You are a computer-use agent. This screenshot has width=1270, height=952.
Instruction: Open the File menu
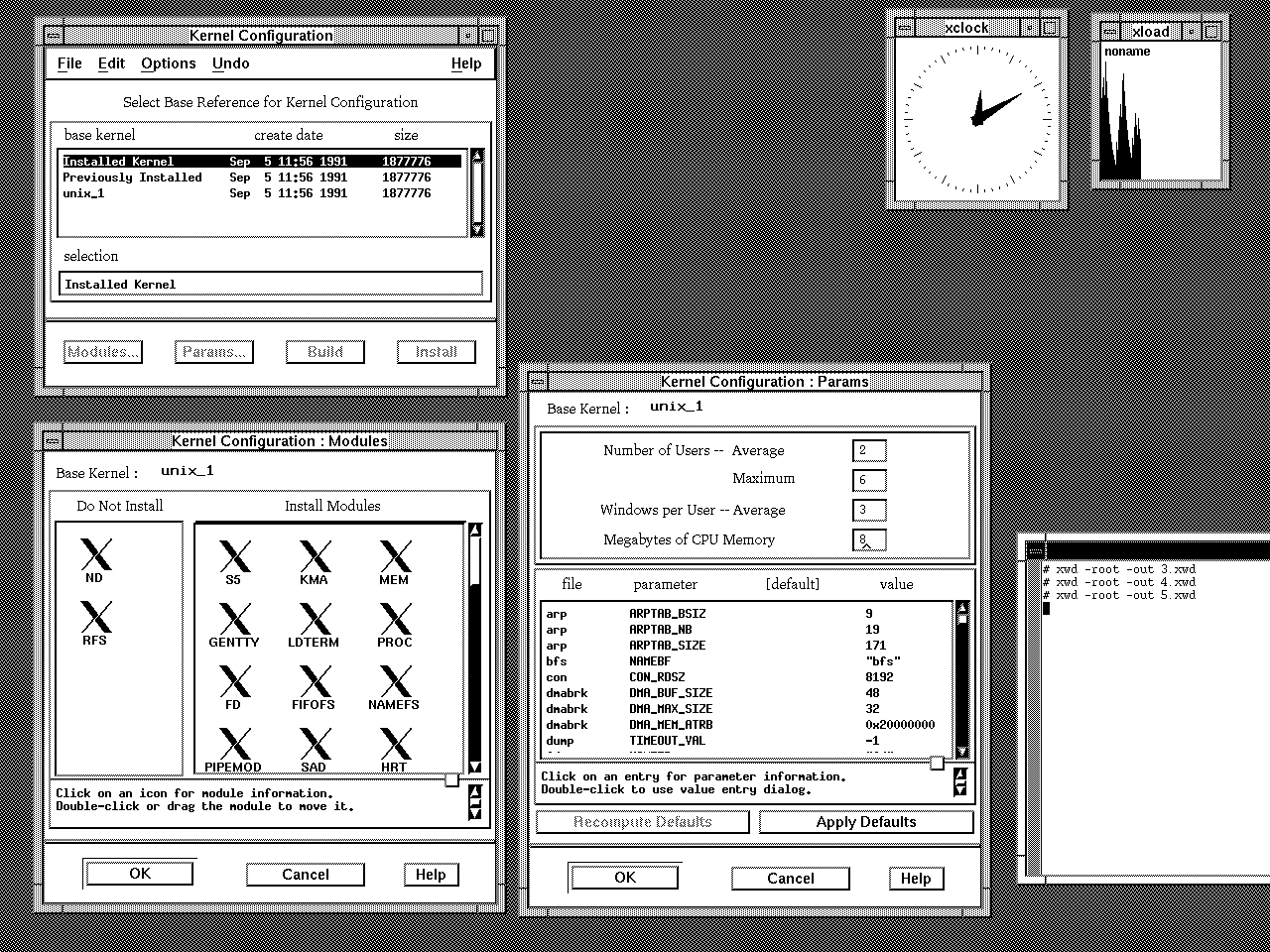pos(69,63)
